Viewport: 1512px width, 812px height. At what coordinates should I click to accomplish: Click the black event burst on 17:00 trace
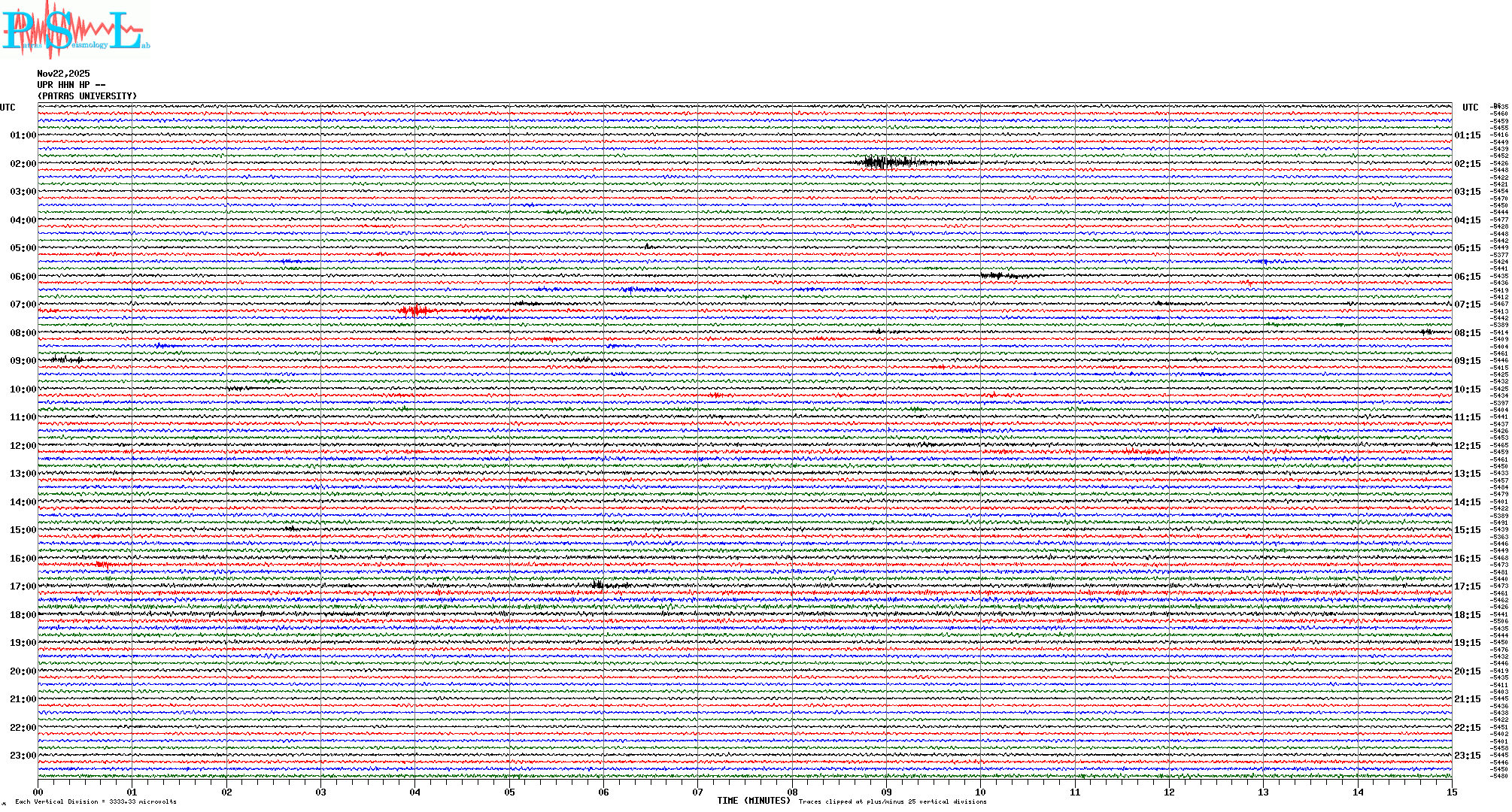coord(600,584)
